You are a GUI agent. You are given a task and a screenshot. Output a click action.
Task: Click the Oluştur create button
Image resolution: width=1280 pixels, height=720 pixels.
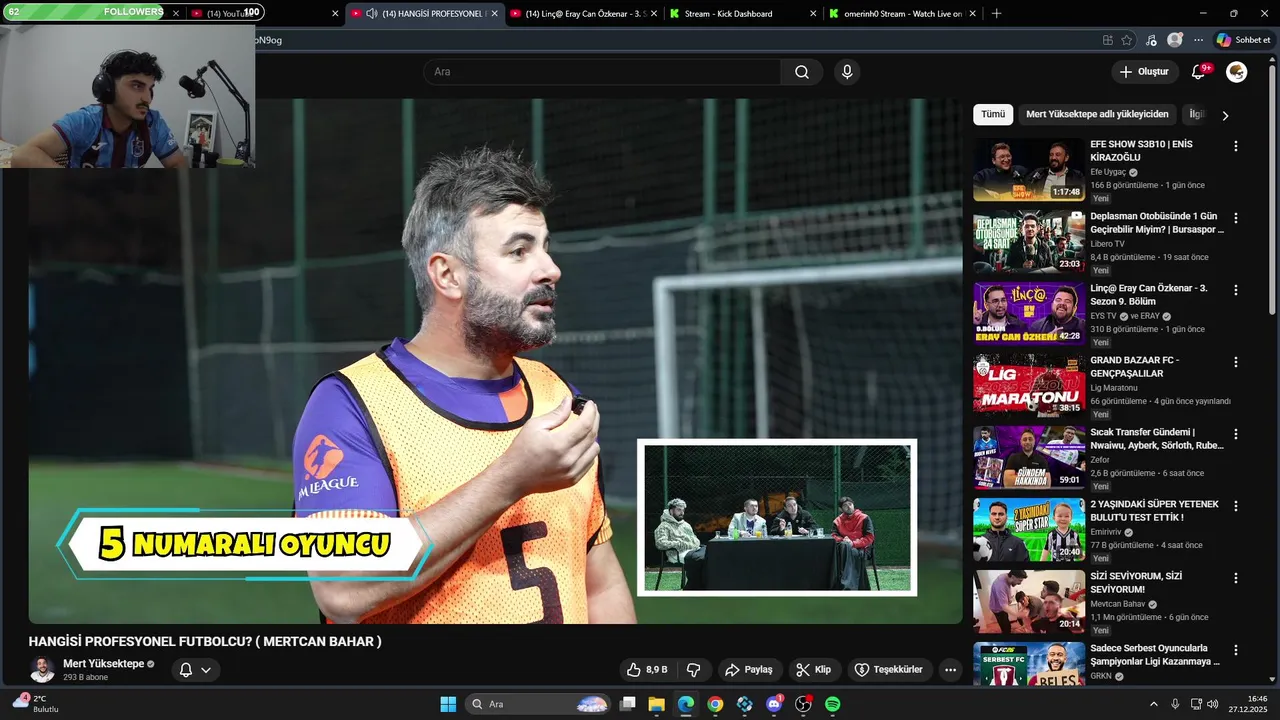pos(1144,72)
